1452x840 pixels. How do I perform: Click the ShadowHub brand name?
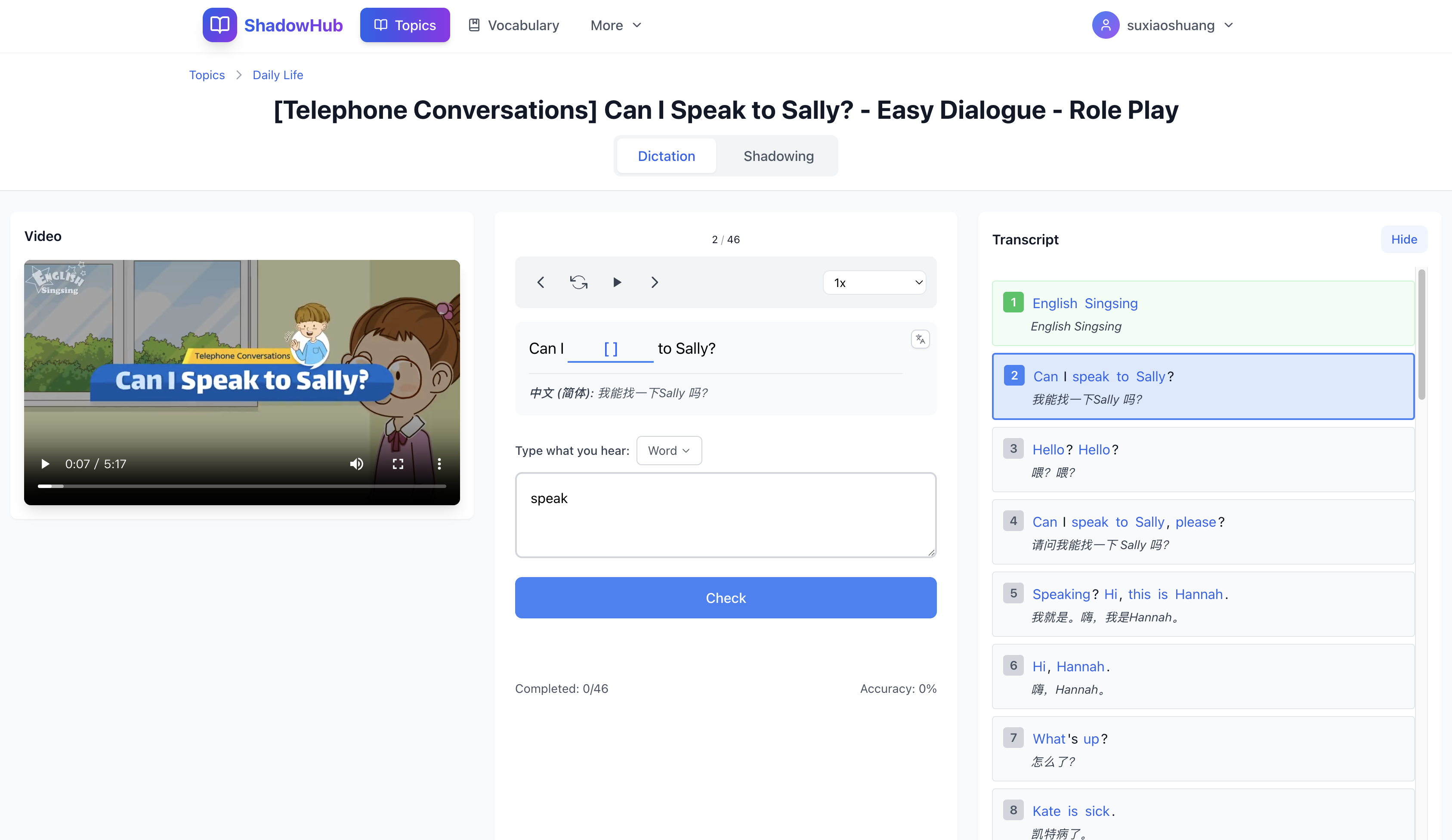click(x=293, y=25)
